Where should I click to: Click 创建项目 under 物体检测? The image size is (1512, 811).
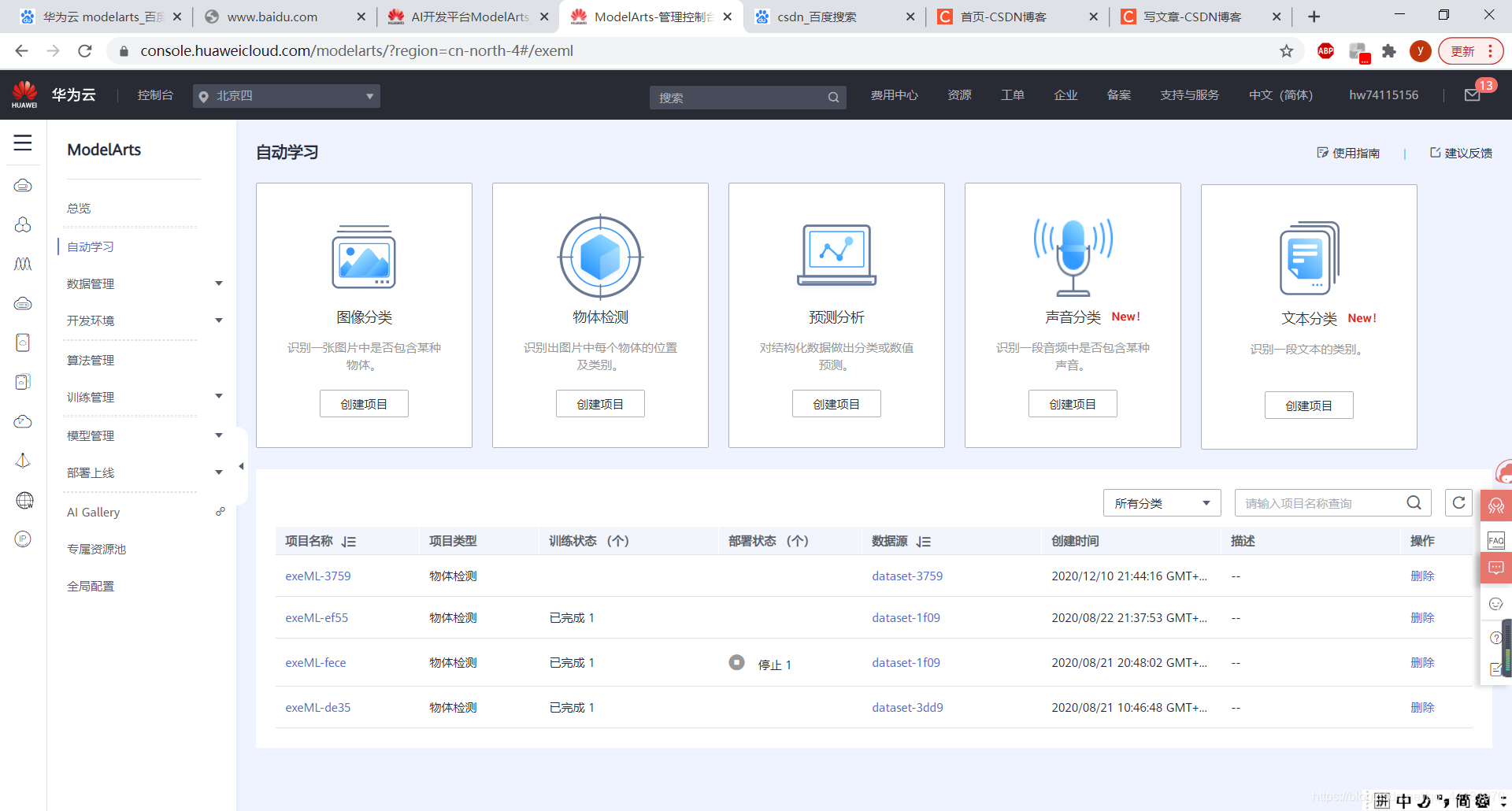pyautogui.click(x=600, y=404)
